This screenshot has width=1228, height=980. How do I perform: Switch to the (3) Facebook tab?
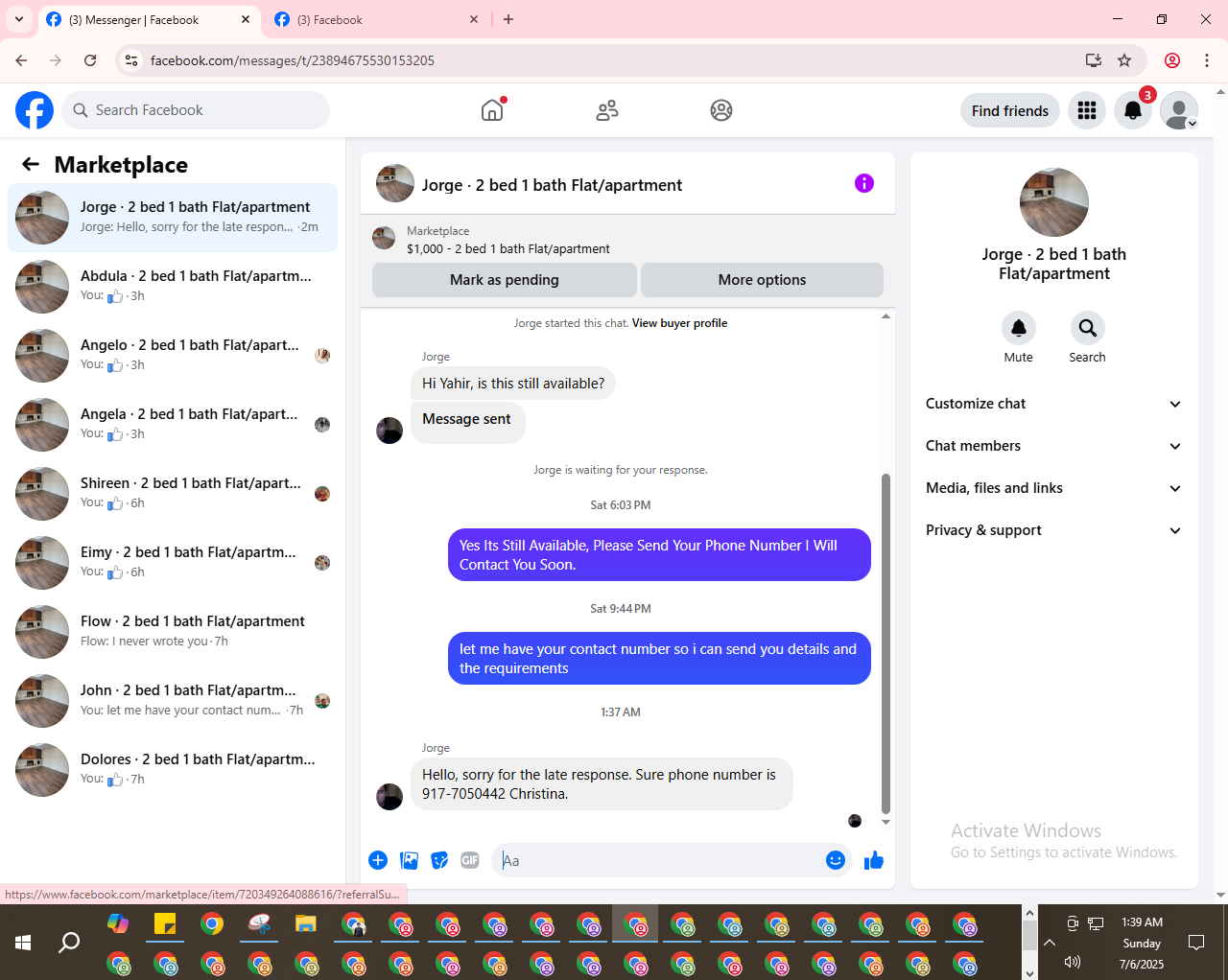point(376,19)
